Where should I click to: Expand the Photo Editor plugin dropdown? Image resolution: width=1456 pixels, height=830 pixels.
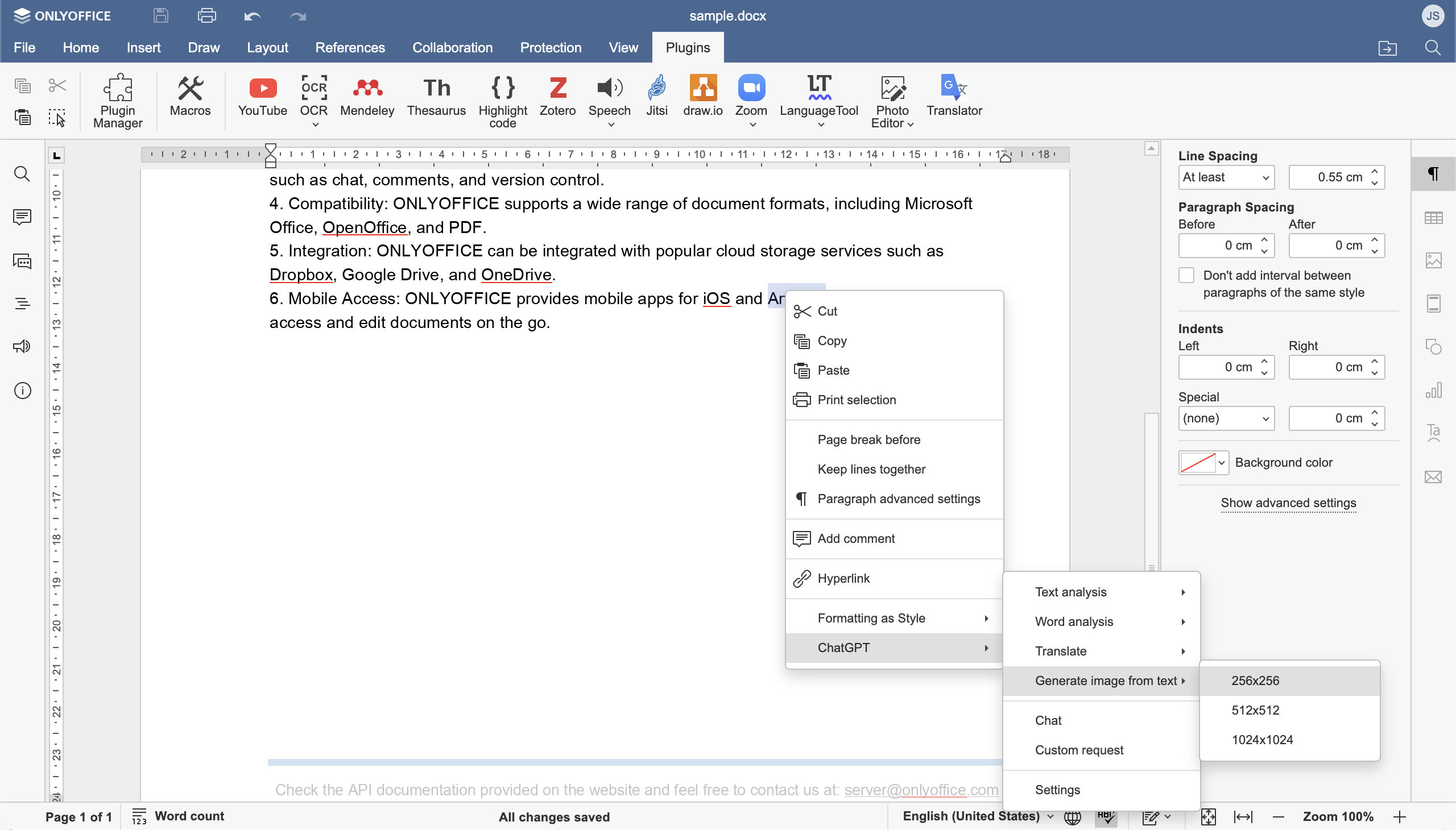tap(911, 124)
